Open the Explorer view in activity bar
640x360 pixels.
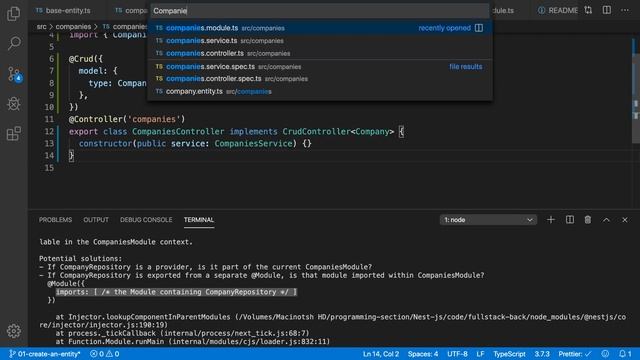pos(13,13)
